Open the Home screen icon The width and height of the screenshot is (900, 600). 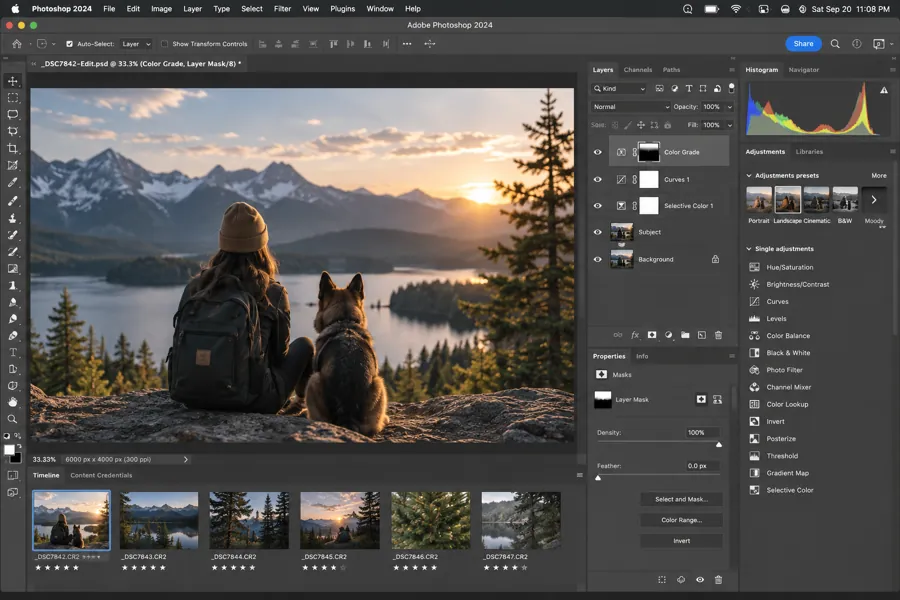pos(17,44)
